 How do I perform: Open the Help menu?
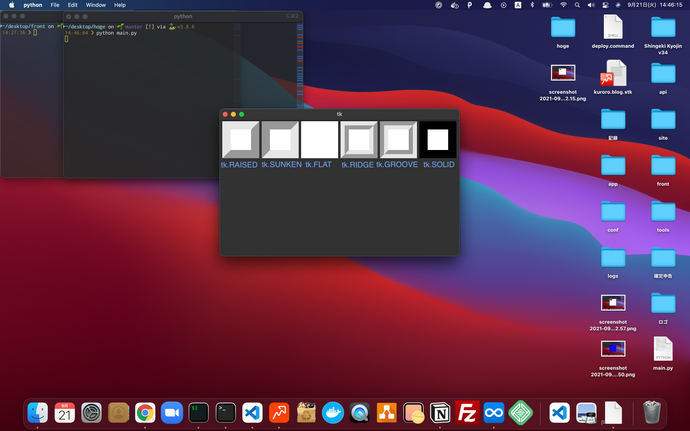[x=120, y=5]
